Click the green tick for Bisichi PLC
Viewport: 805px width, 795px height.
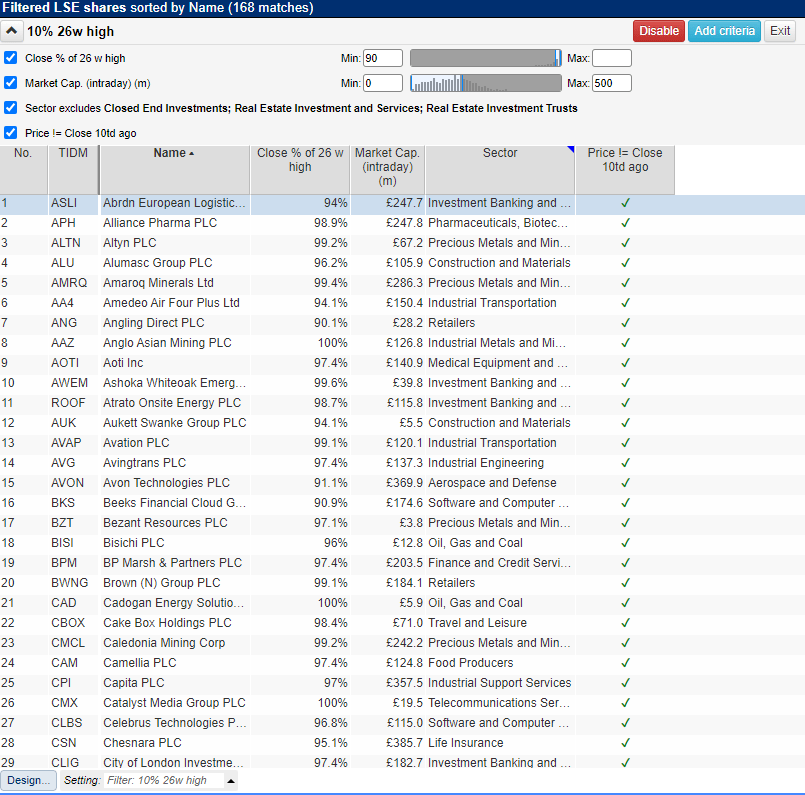point(625,543)
